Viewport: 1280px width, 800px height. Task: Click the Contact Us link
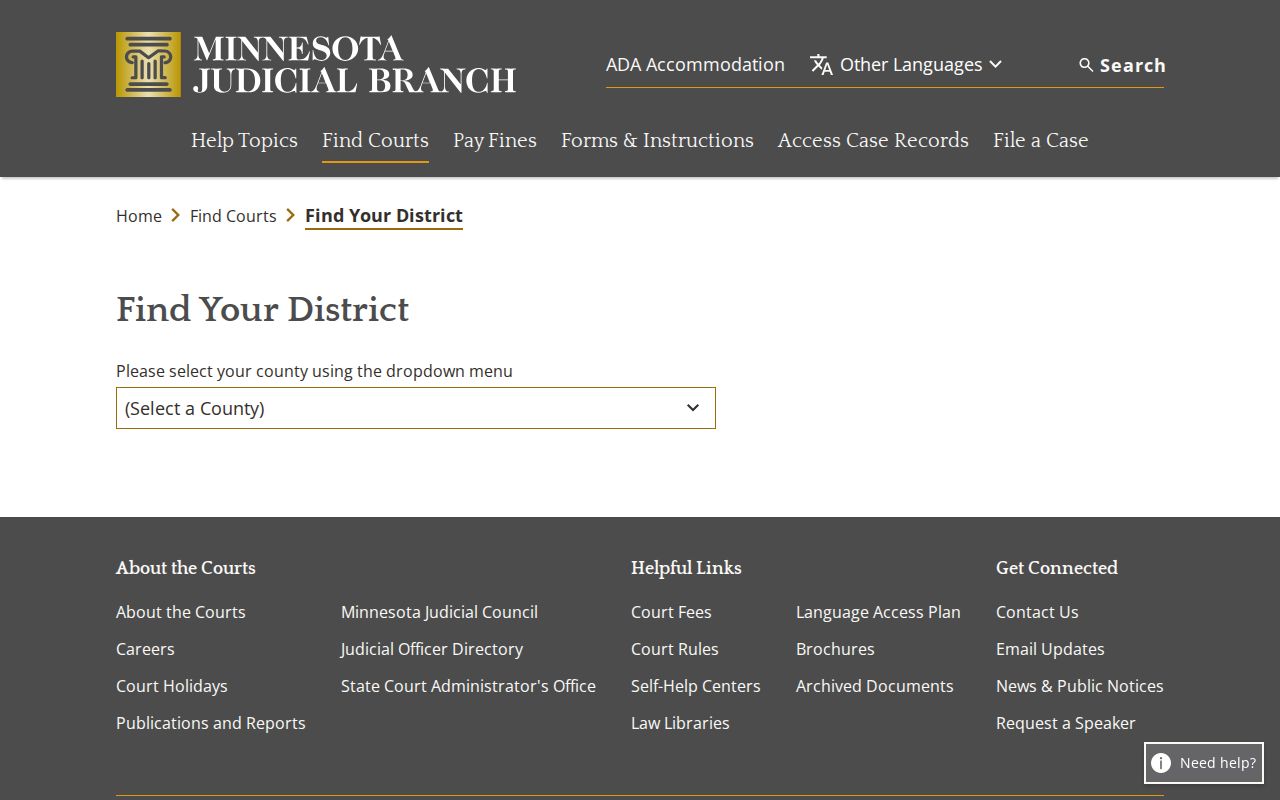[1037, 612]
